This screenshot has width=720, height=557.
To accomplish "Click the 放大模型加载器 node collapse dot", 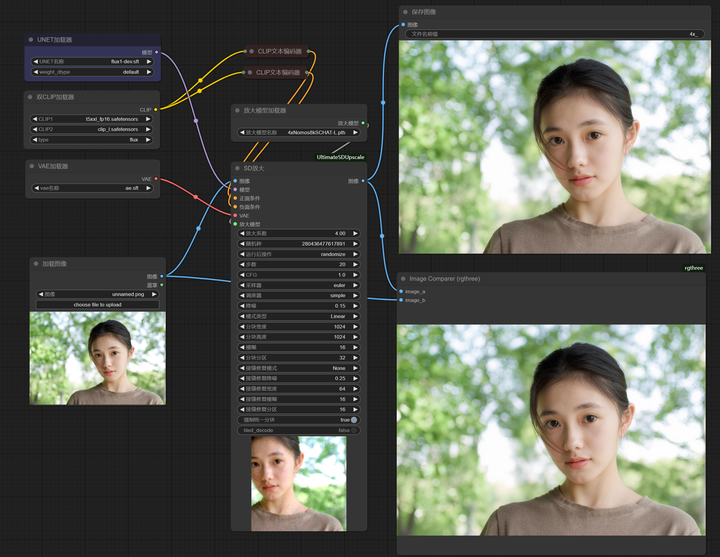I will pyautogui.click(x=237, y=110).
